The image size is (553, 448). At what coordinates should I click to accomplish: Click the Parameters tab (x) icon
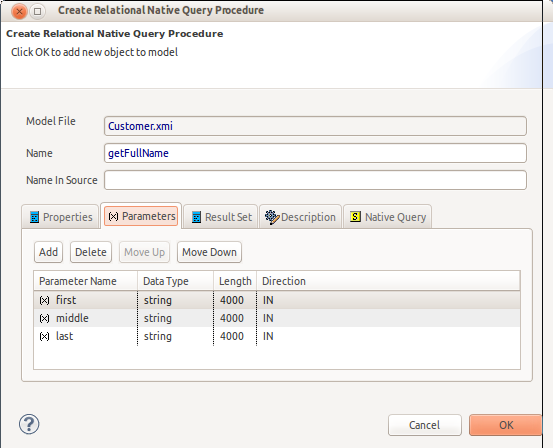[113, 216]
